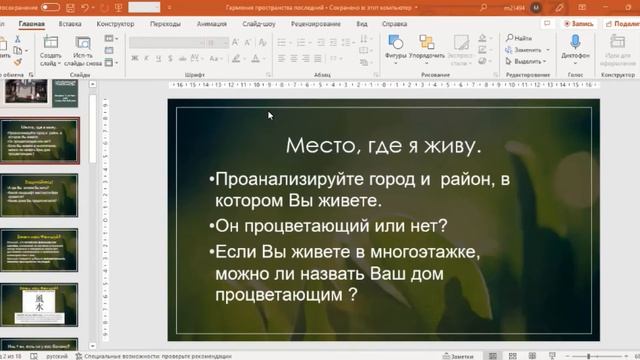The height and width of the screenshot is (360, 640).
Task: Open the slide section dropdown
Action: coord(111,62)
